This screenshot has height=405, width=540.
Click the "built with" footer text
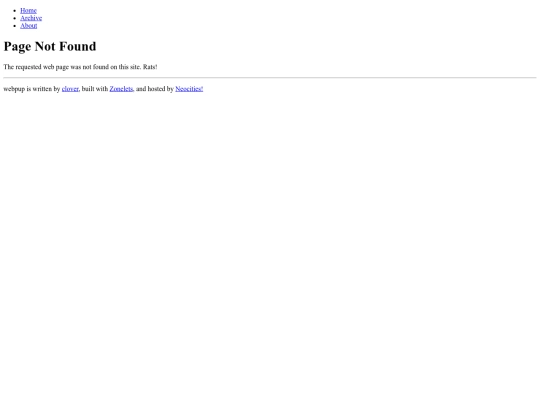[x=95, y=89]
